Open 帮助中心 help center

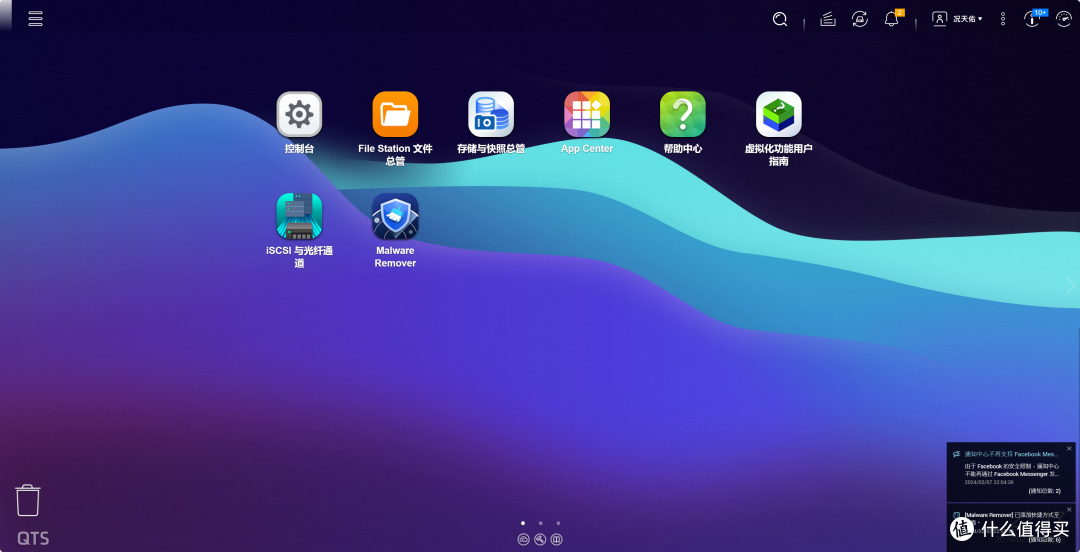[683, 114]
